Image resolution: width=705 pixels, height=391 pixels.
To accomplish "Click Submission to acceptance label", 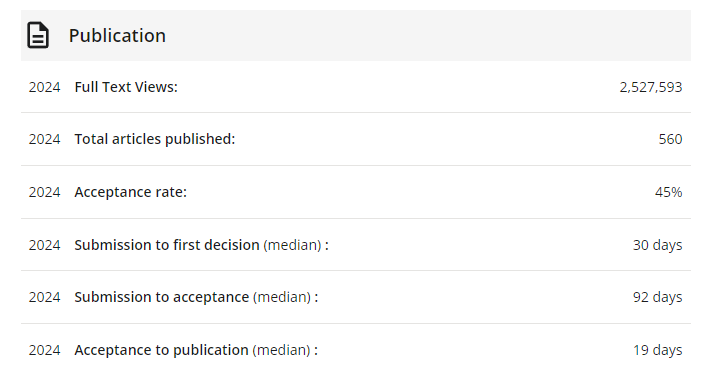I will 161,297.
